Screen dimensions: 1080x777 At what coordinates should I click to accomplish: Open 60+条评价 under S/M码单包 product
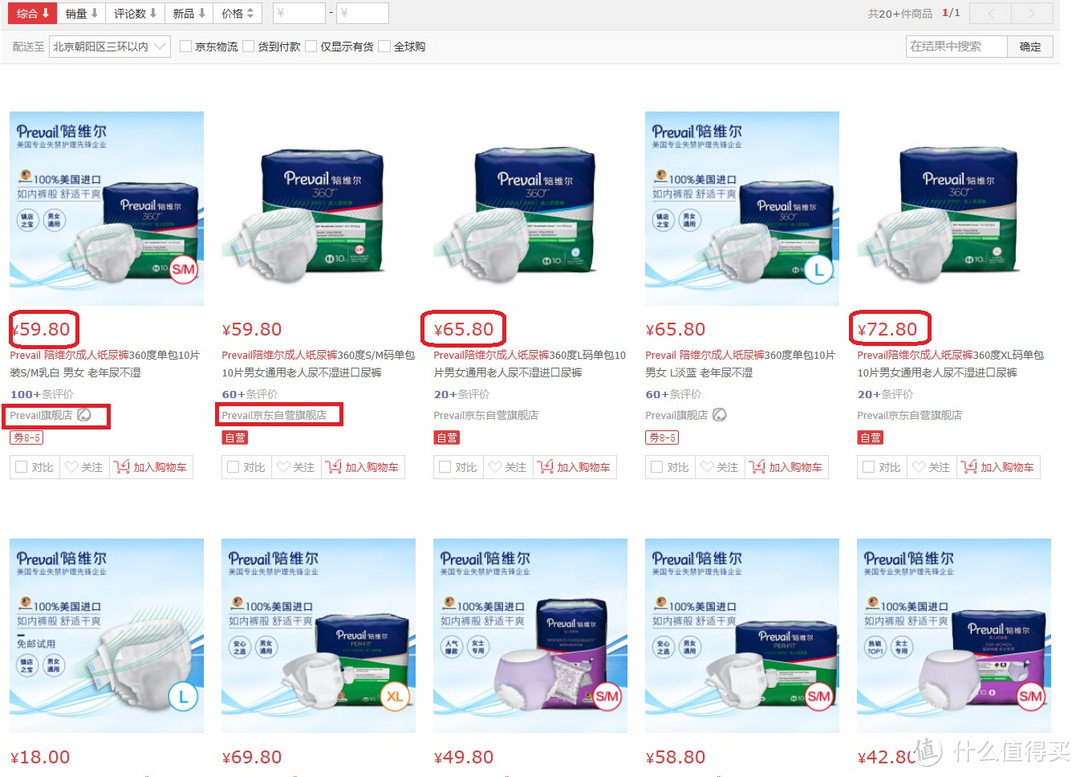(250, 394)
